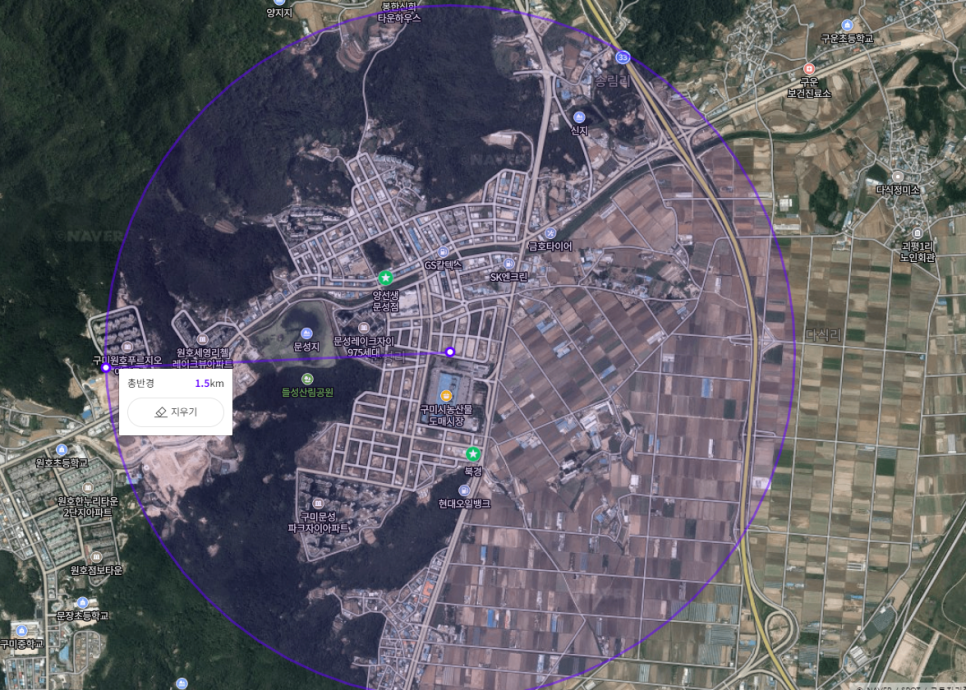Select the 구우 보건진료소 clinic icon
Viewport: 966px width, 690px height.
coord(809,68)
